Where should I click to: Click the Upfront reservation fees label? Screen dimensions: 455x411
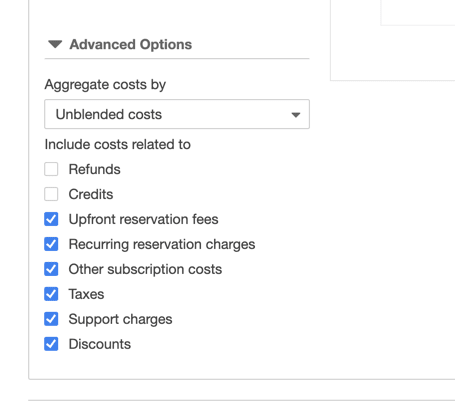[143, 219]
